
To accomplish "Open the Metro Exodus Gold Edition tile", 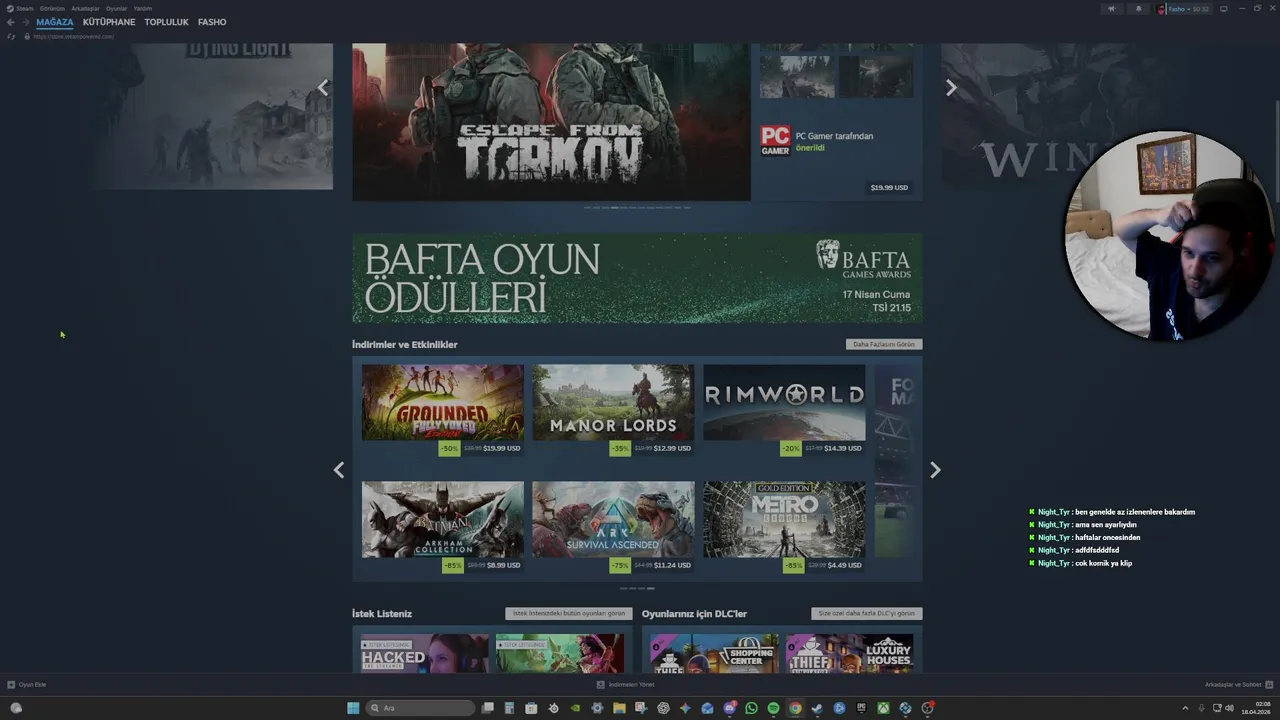I will (x=784, y=527).
